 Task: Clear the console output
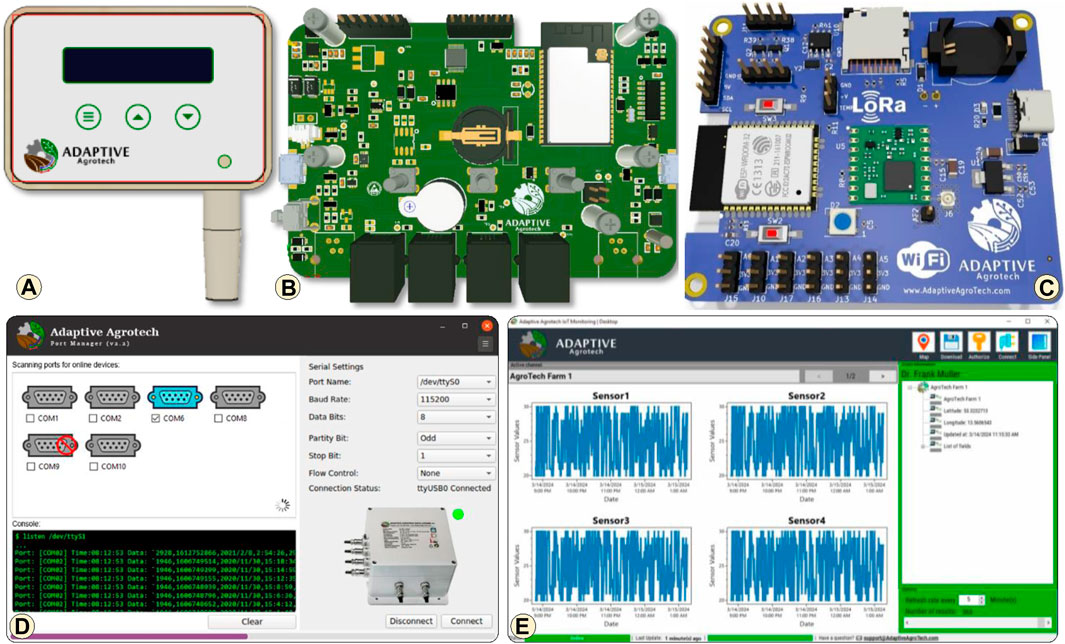coord(252,622)
